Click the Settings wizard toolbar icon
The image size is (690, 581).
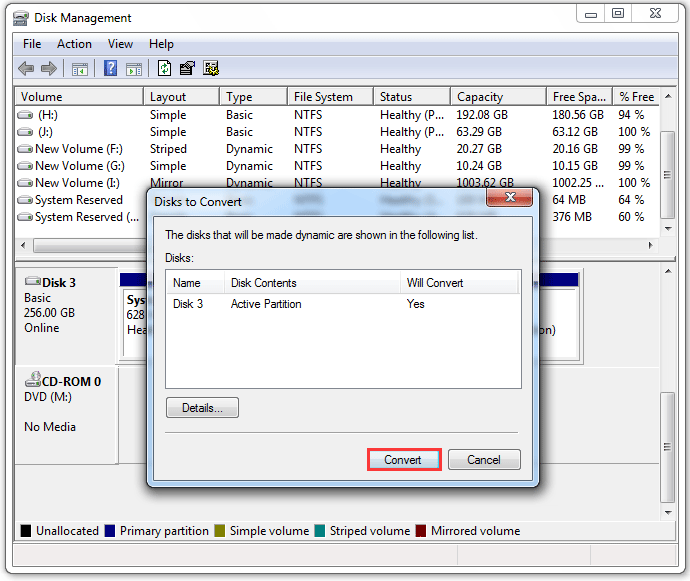pyautogui.click(x=211, y=69)
